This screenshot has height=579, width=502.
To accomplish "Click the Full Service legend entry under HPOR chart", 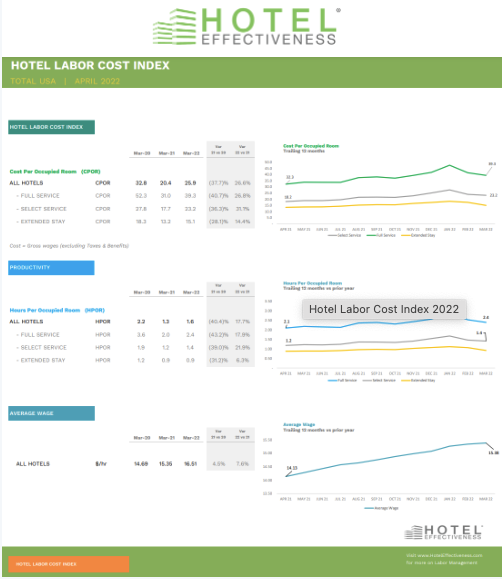I will pos(342,380).
